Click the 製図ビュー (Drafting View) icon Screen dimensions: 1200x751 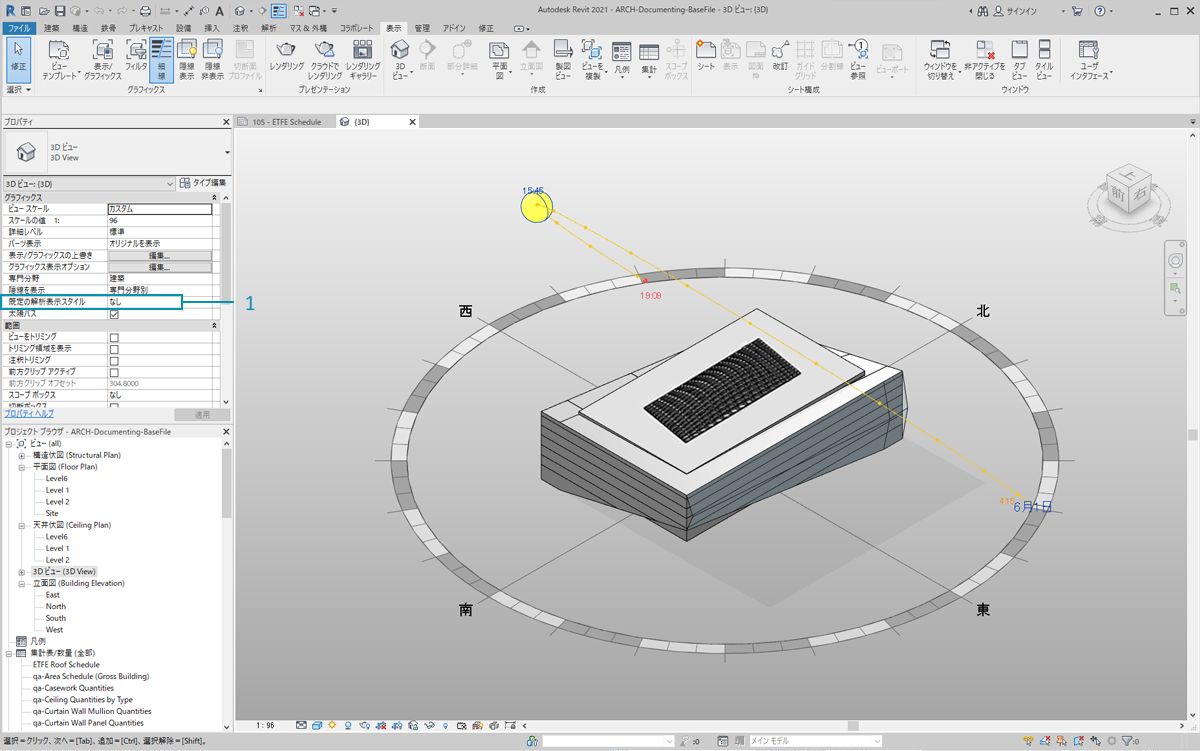click(x=563, y=59)
